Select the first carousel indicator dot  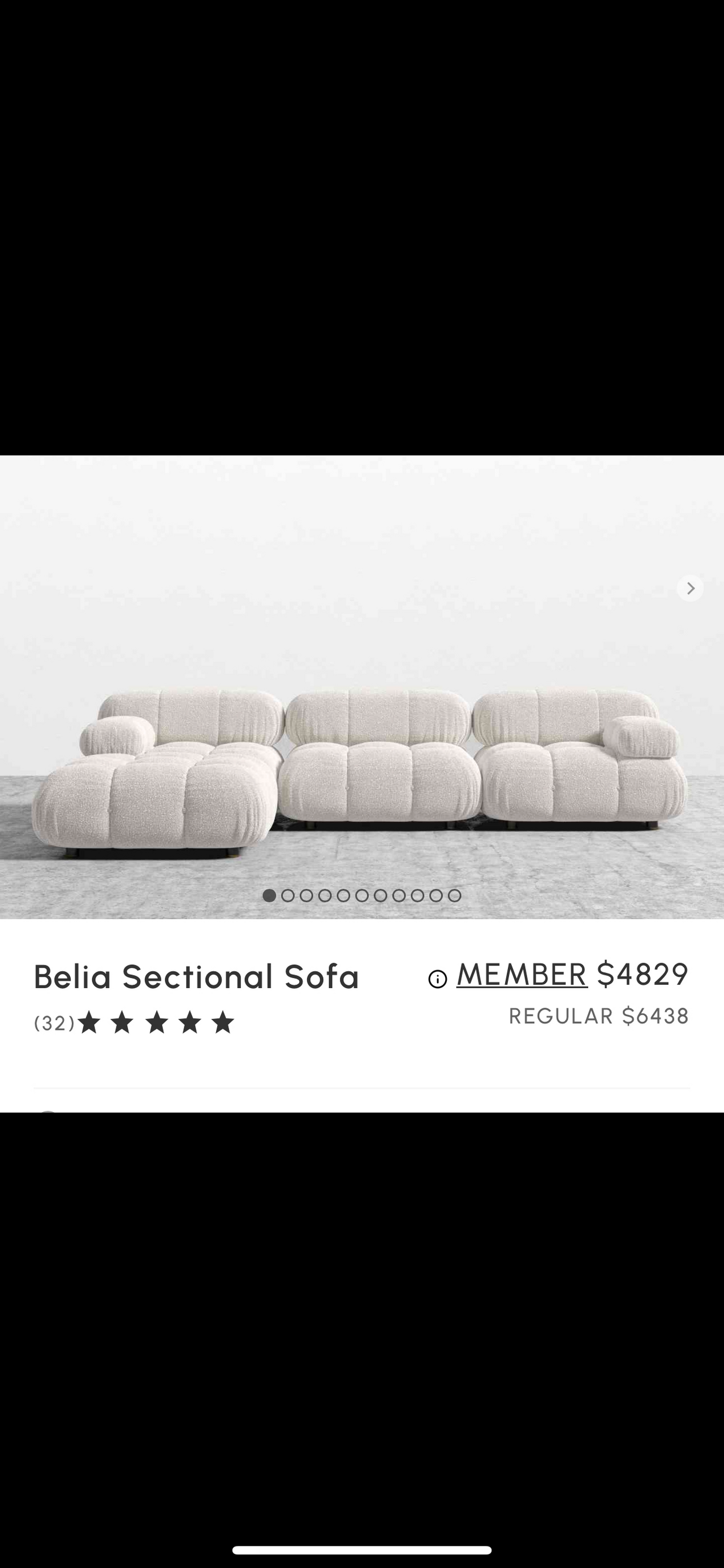coord(269,895)
